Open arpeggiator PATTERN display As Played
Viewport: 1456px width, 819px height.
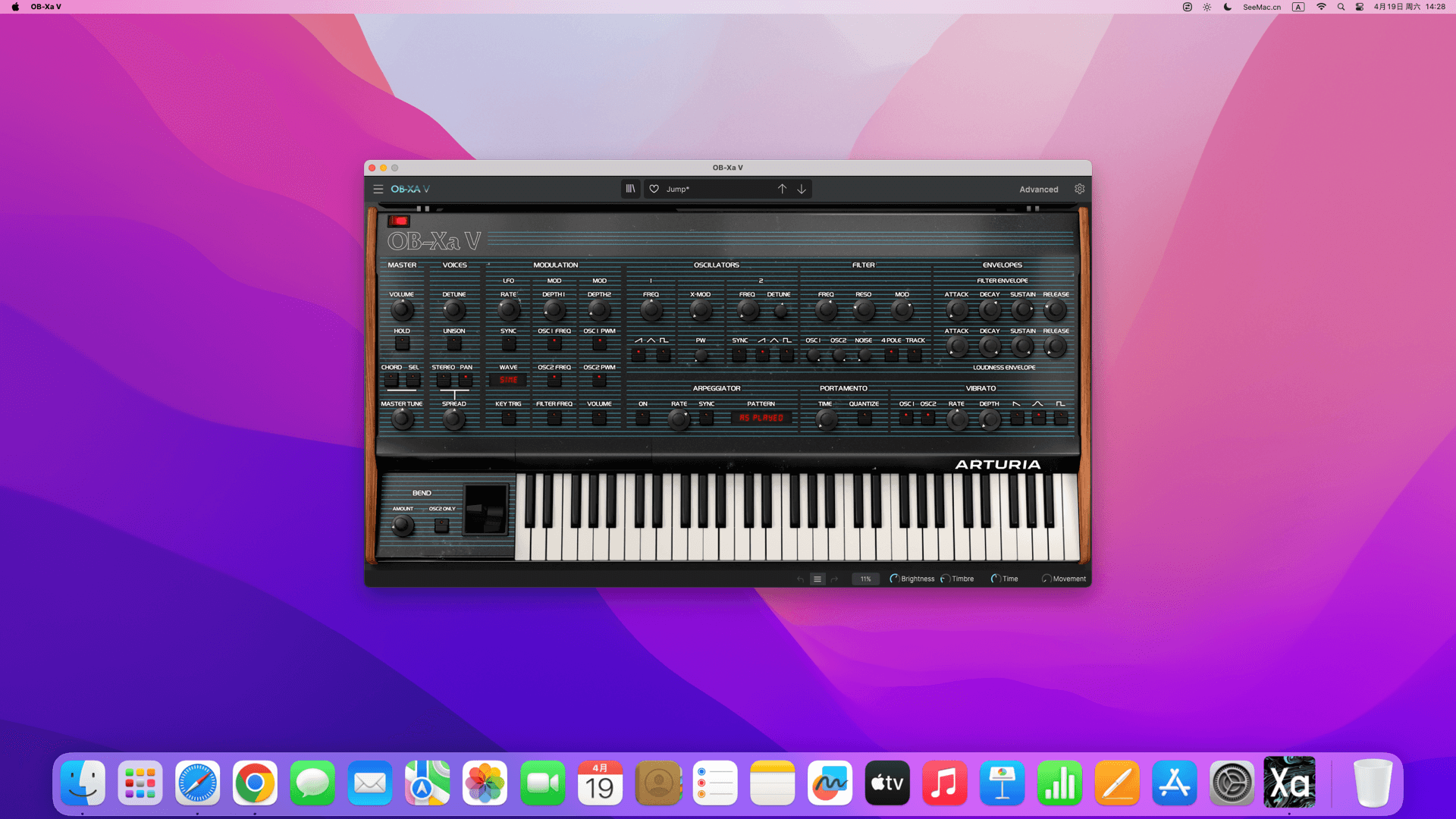(761, 418)
